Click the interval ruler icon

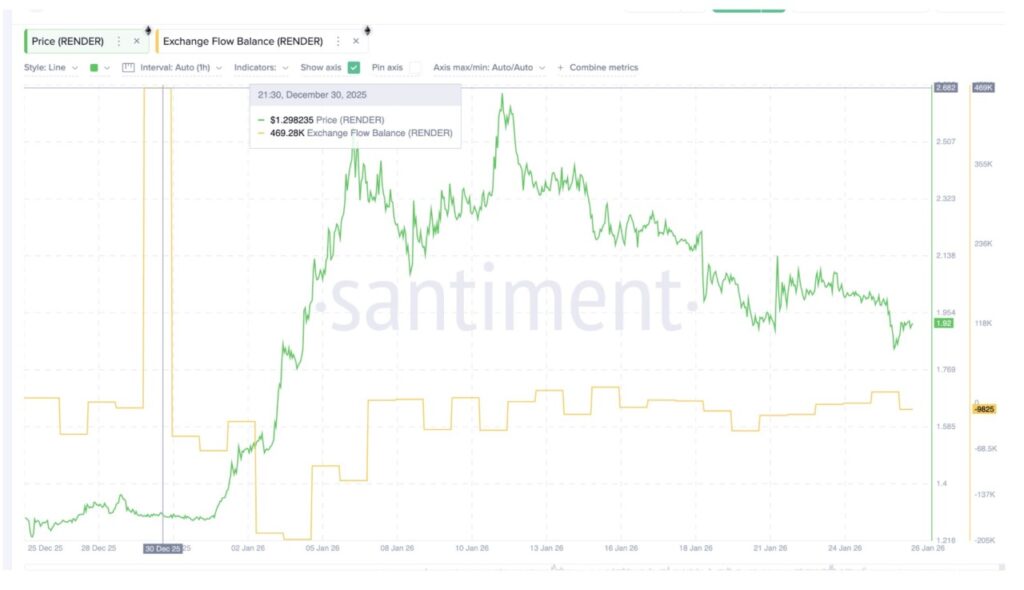128,68
